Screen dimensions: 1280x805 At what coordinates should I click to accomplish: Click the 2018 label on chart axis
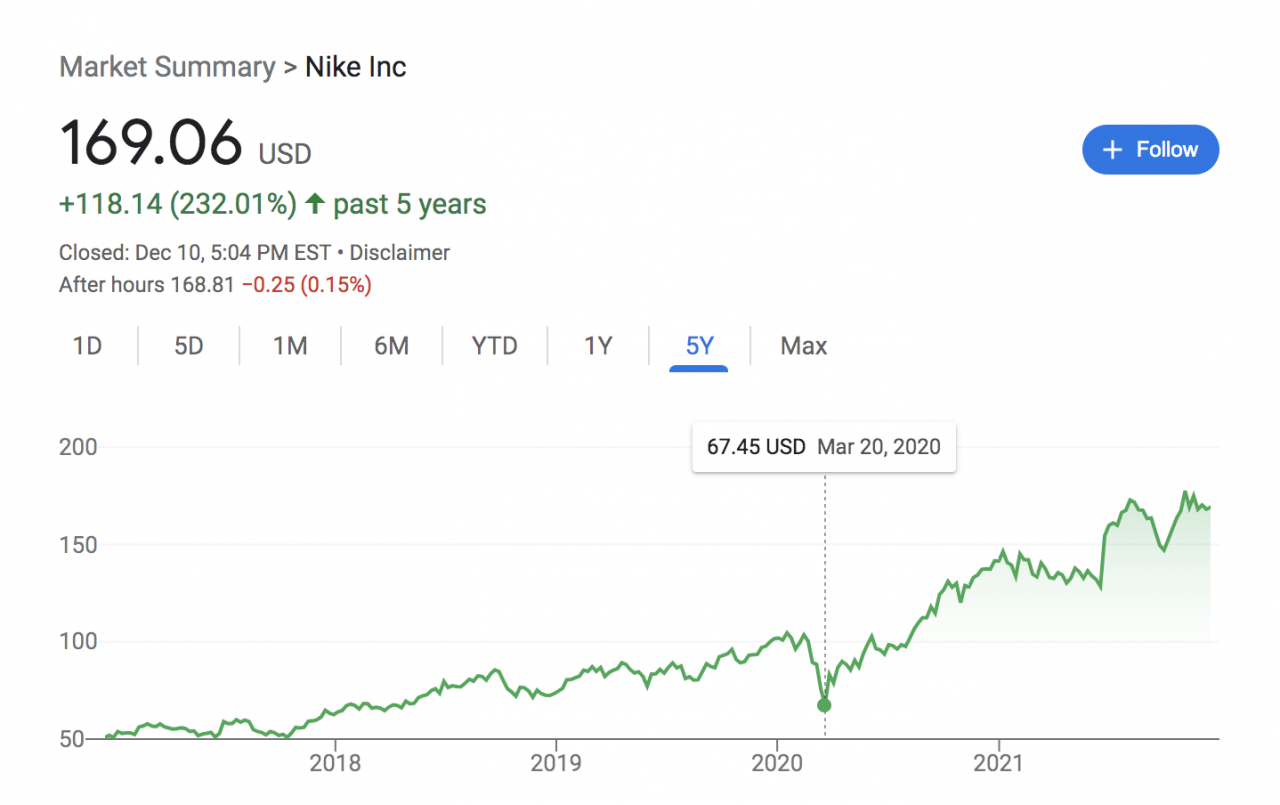(x=335, y=765)
